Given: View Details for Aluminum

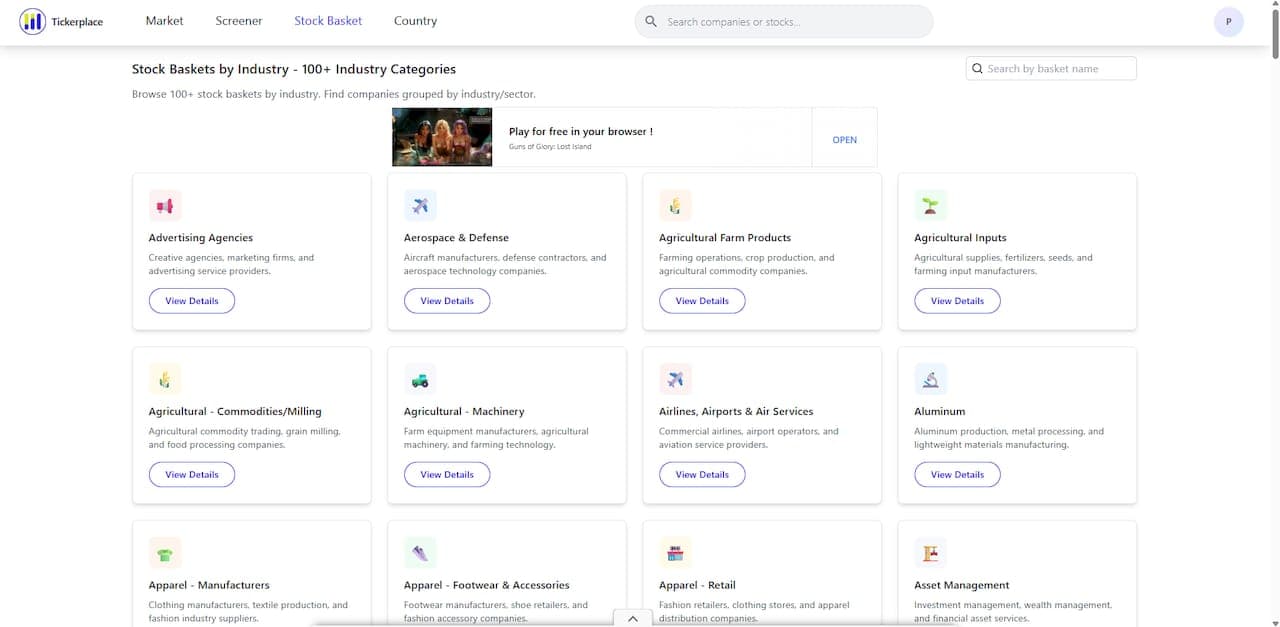Looking at the screenshot, I should [x=957, y=475].
